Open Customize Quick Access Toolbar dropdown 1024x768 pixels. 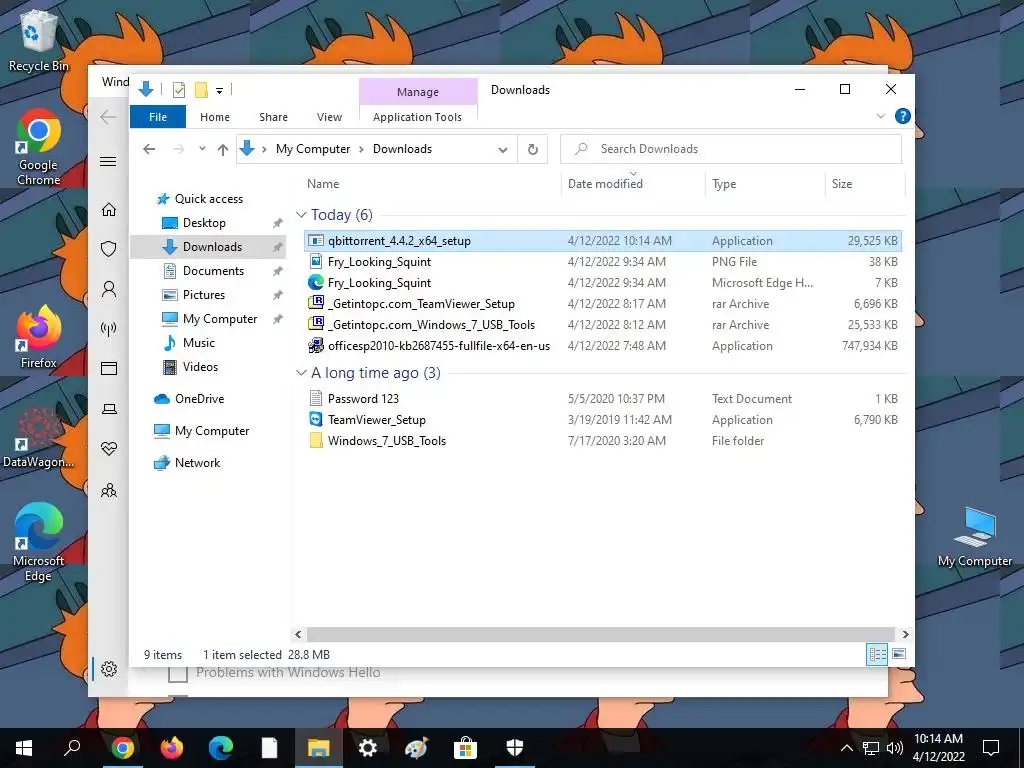[219, 91]
